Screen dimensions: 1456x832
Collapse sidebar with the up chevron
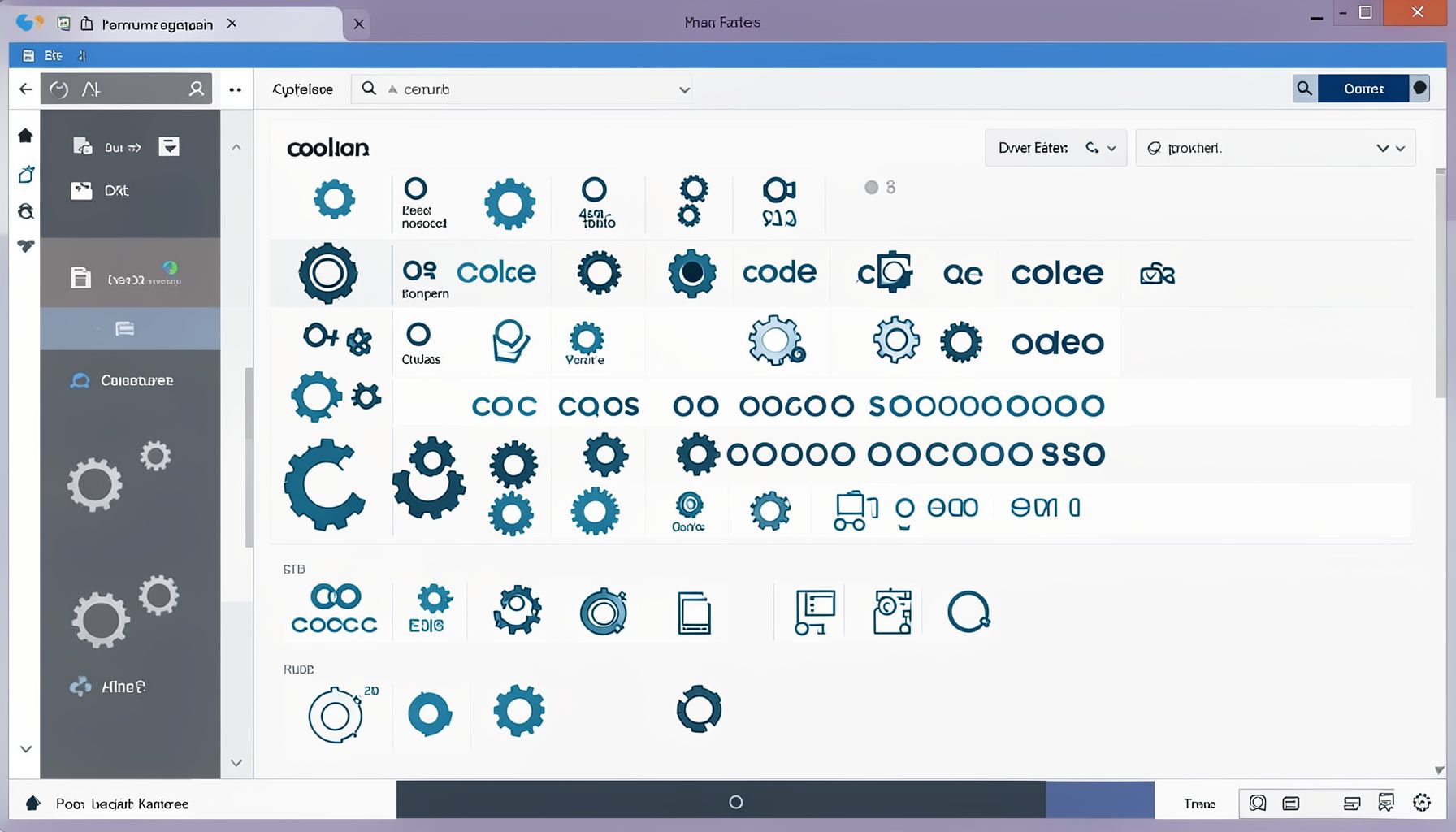[236, 147]
